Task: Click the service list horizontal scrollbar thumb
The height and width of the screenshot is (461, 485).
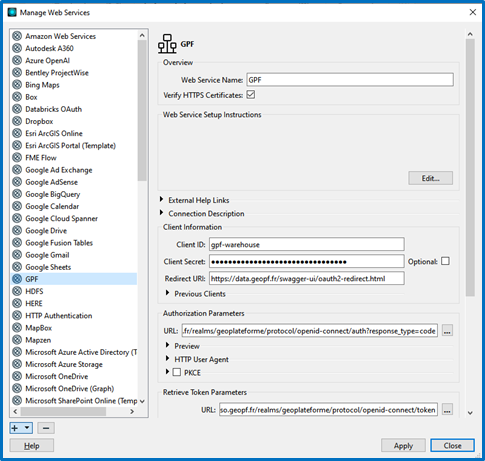Action: (x=63, y=412)
